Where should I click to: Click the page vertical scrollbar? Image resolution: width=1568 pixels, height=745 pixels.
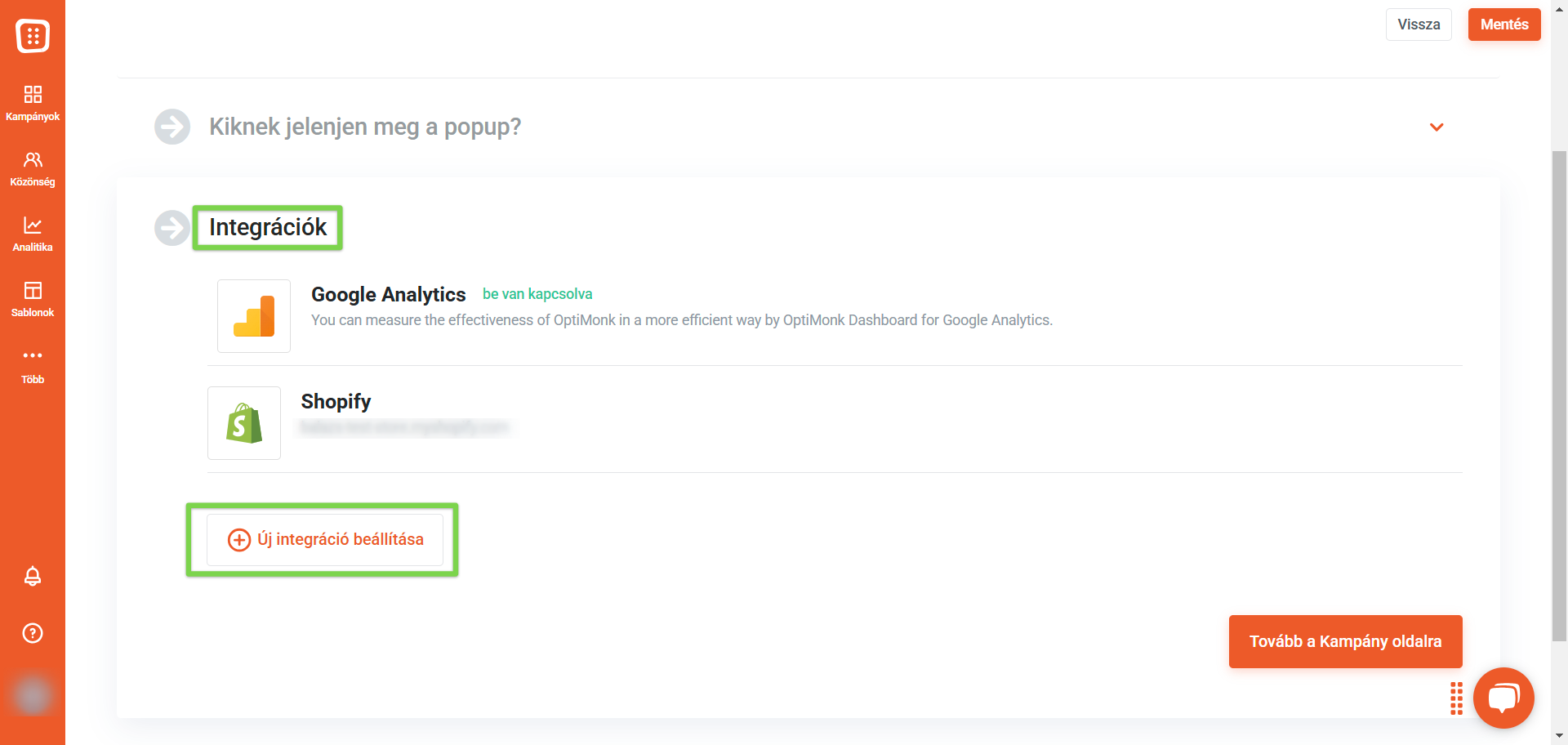(1559, 396)
